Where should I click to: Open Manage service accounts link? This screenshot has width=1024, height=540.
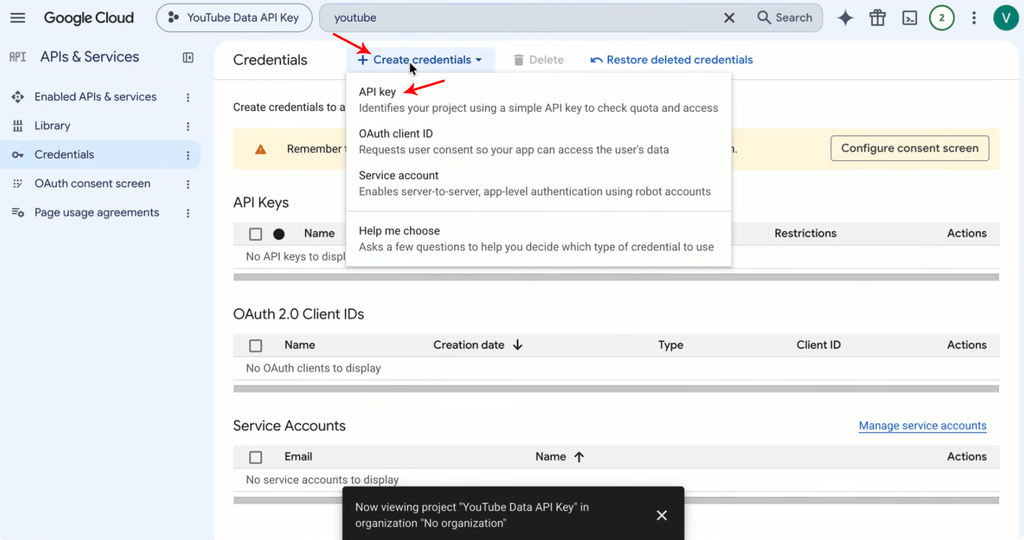(x=922, y=426)
